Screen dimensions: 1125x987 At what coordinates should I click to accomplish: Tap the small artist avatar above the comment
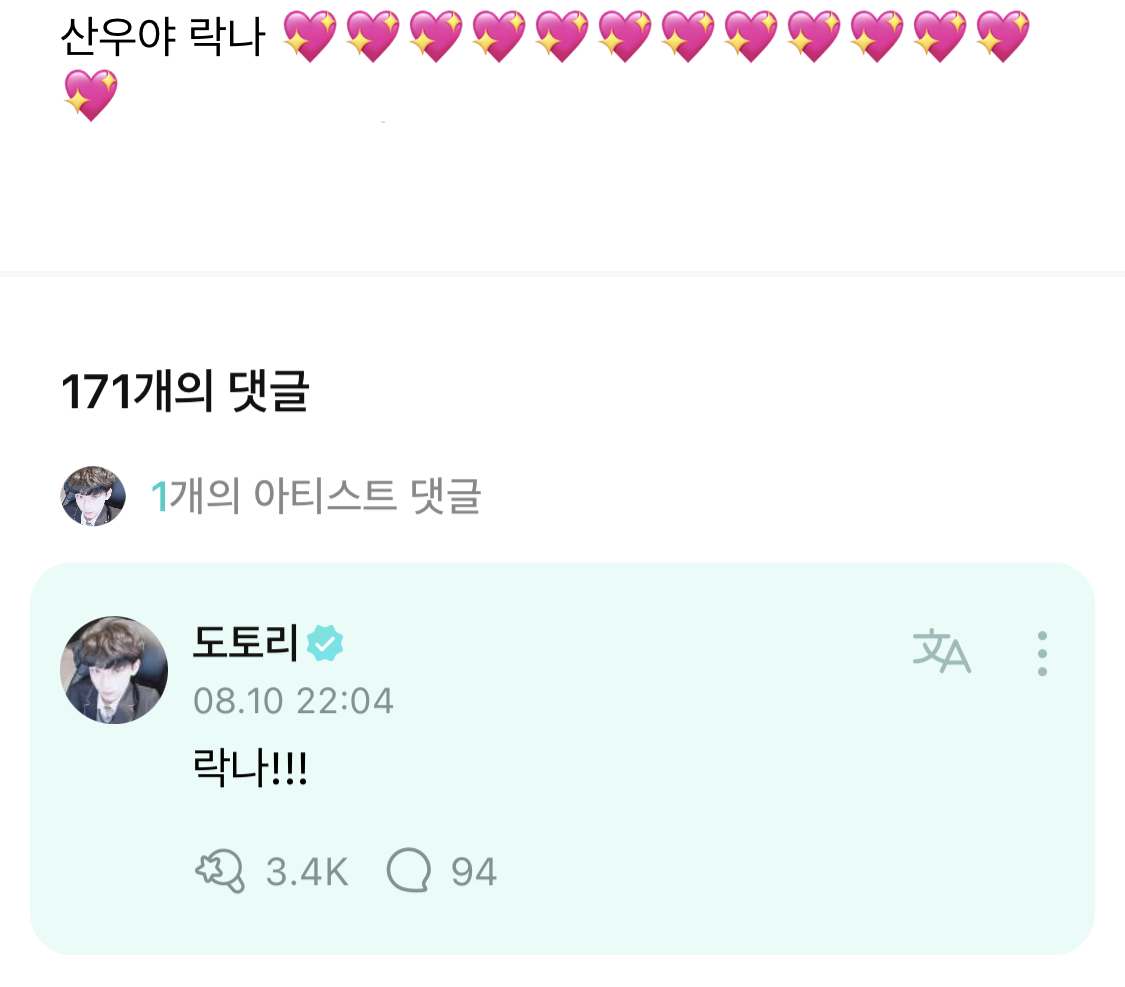[x=93, y=495]
